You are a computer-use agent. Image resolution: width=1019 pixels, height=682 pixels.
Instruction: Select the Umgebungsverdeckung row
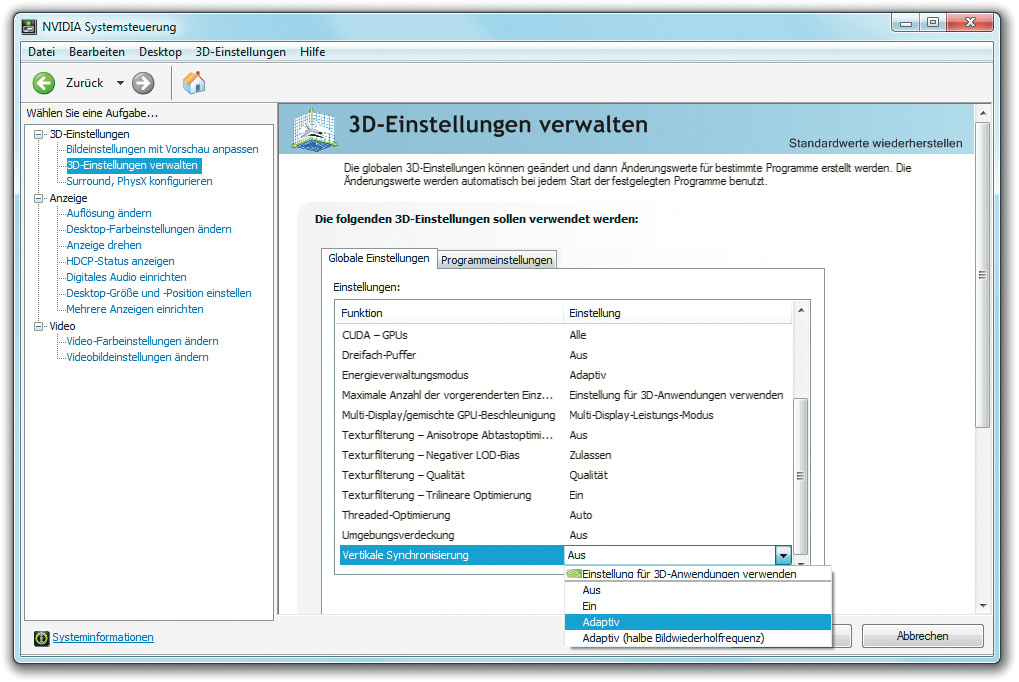tap(565, 536)
